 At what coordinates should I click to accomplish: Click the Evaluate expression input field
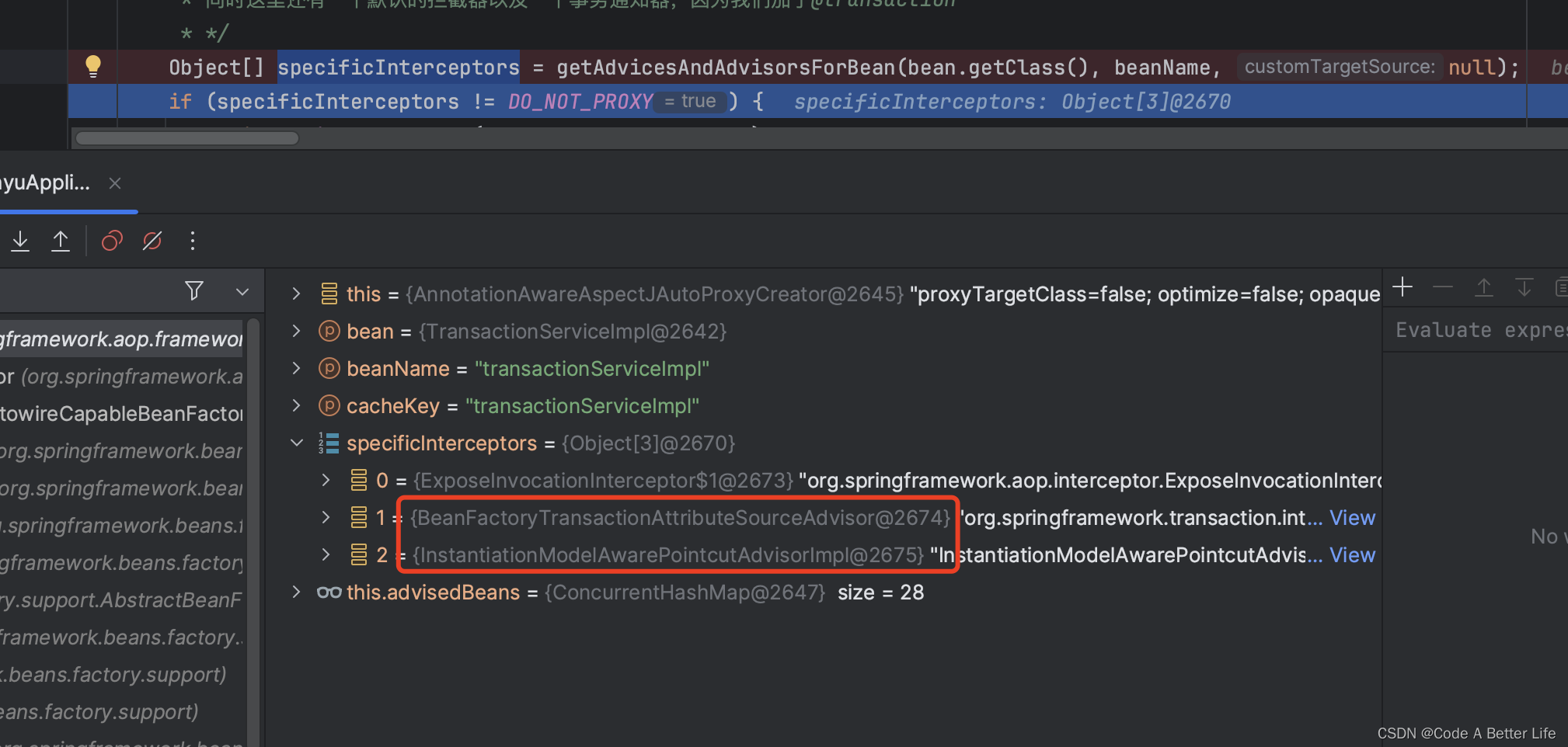[x=1476, y=330]
